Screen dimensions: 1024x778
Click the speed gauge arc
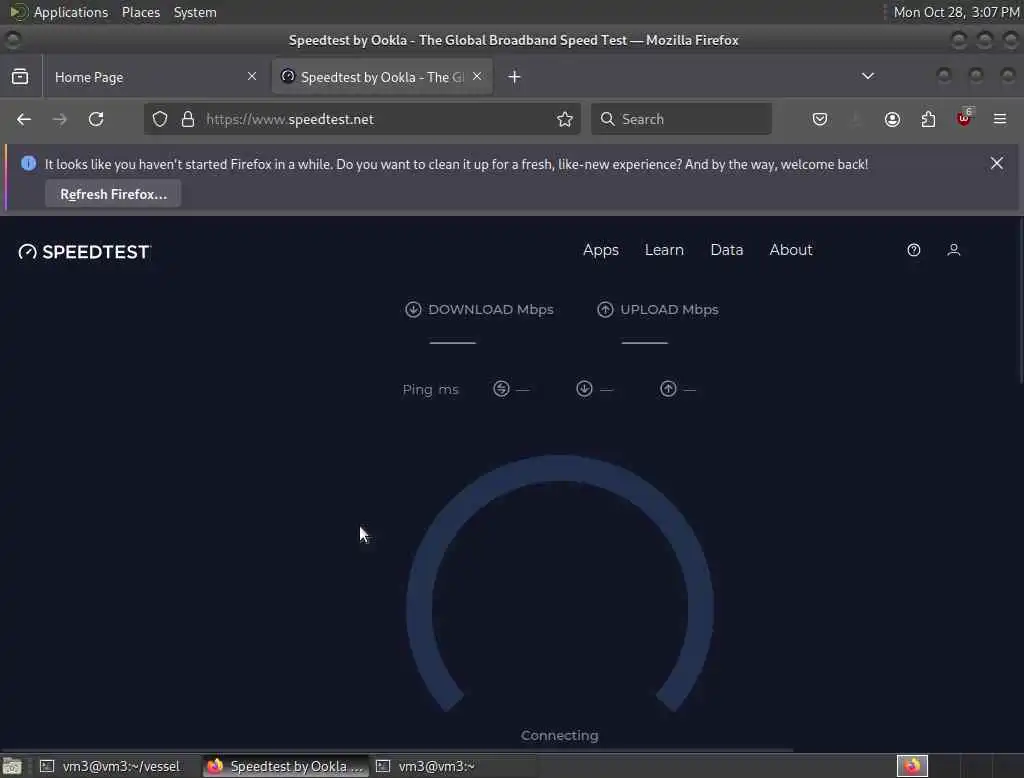point(559,468)
